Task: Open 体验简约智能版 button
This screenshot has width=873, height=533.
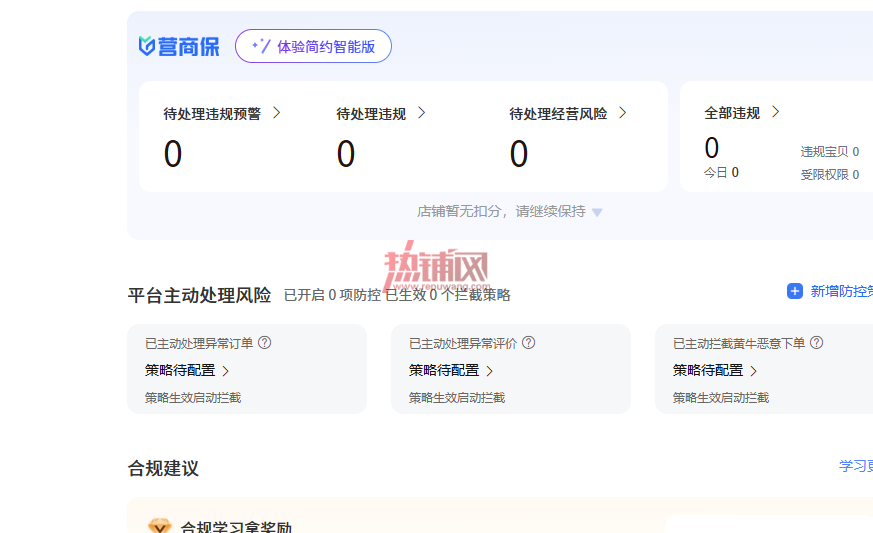Action: tap(313, 46)
